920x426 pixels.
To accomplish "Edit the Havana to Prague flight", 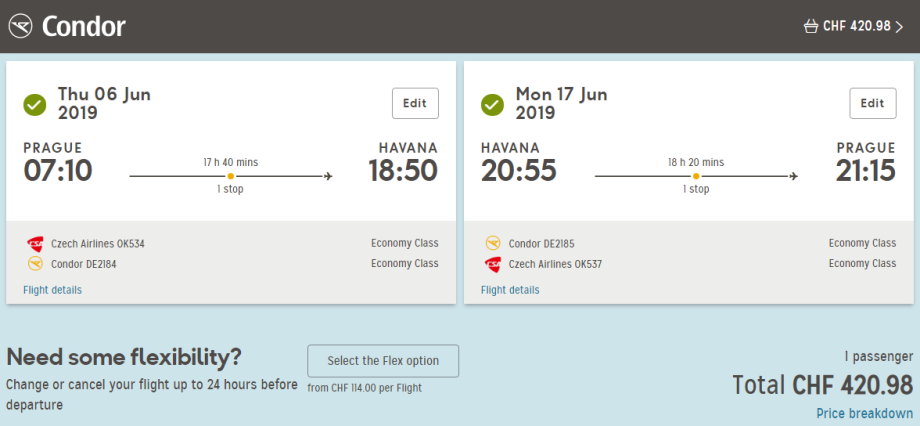I will [873, 103].
